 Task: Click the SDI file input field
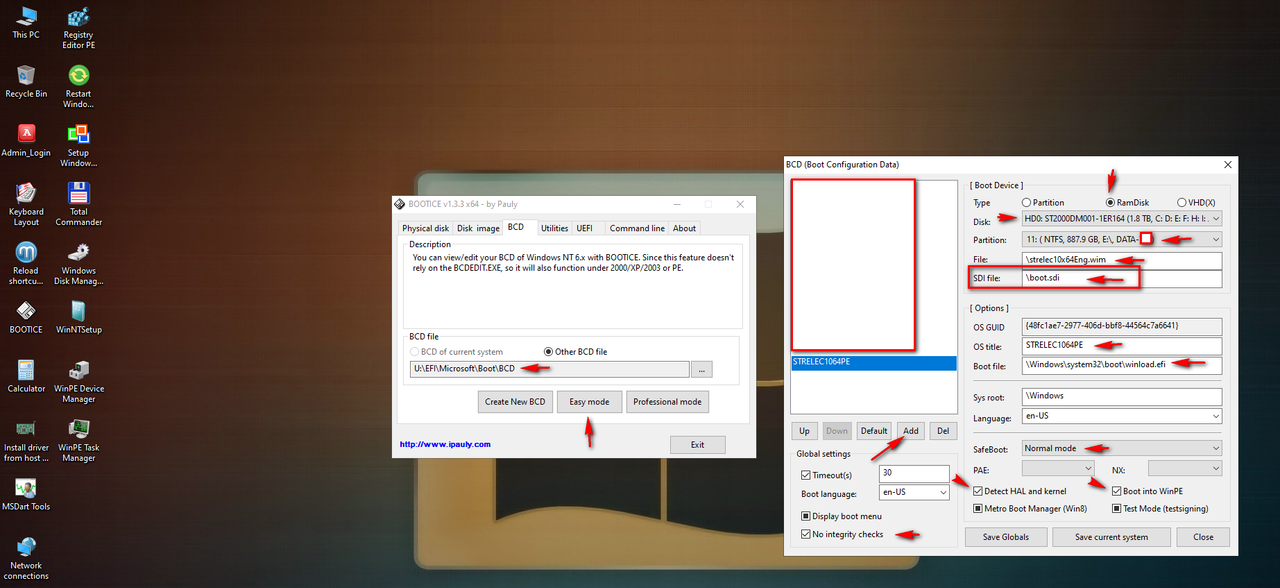[x=1121, y=279]
